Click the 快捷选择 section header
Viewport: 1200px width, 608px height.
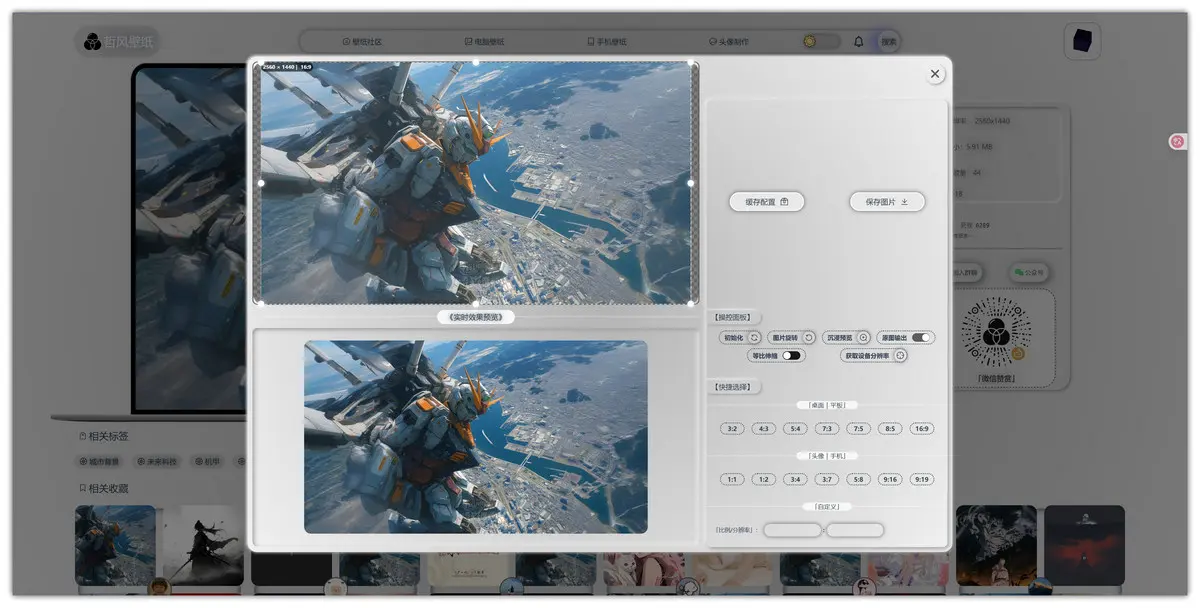(x=732, y=387)
